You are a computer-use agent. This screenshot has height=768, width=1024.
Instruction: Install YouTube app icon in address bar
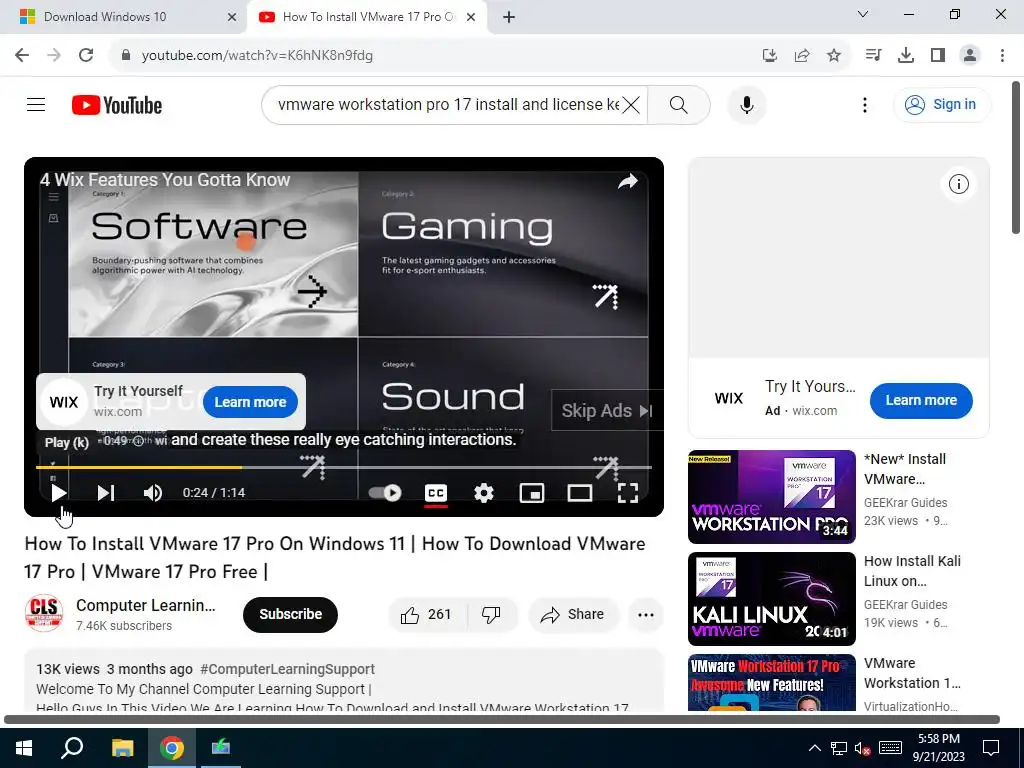pos(770,56)
